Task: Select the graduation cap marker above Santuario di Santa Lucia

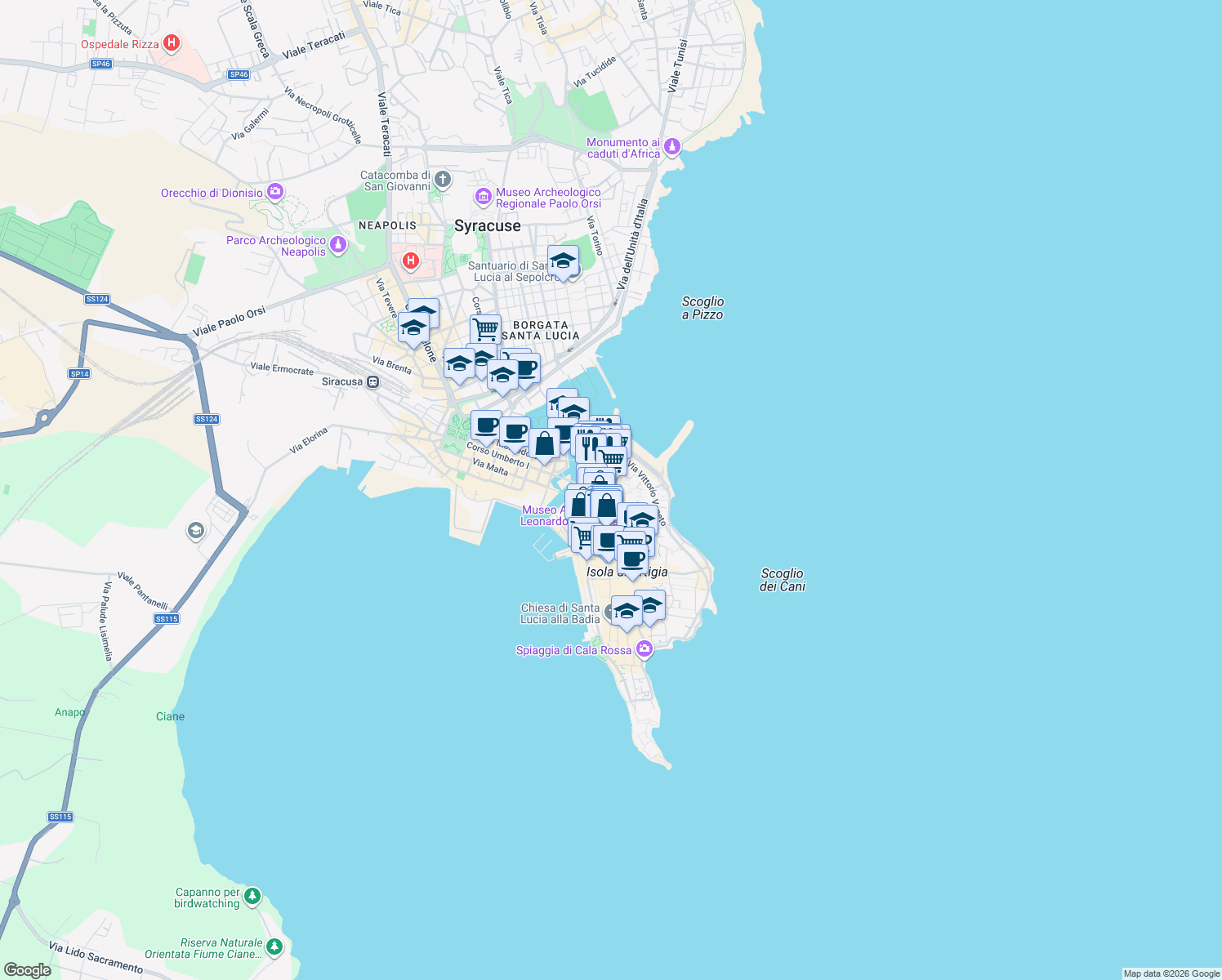Action: [x=564, y=261]
